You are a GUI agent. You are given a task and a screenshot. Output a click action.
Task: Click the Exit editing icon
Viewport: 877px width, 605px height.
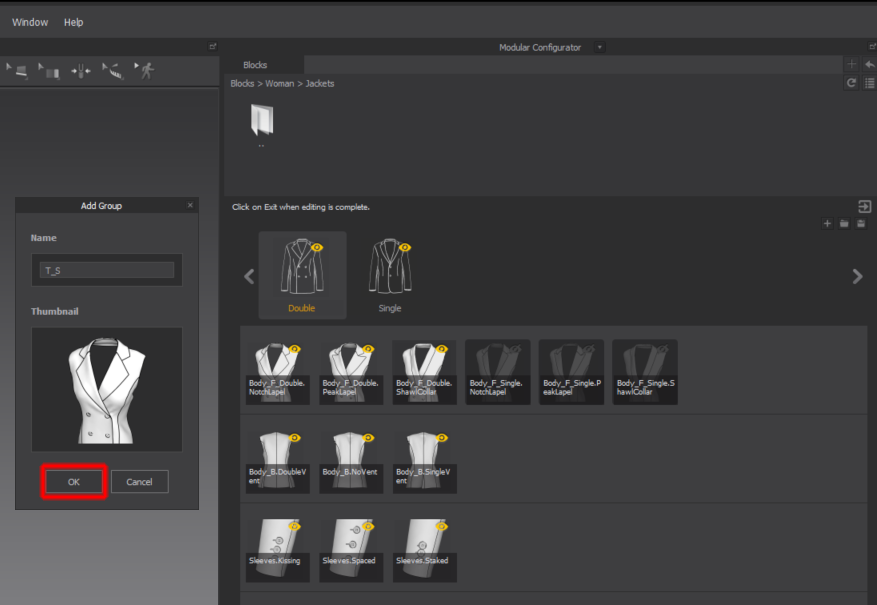coord(866,206)
